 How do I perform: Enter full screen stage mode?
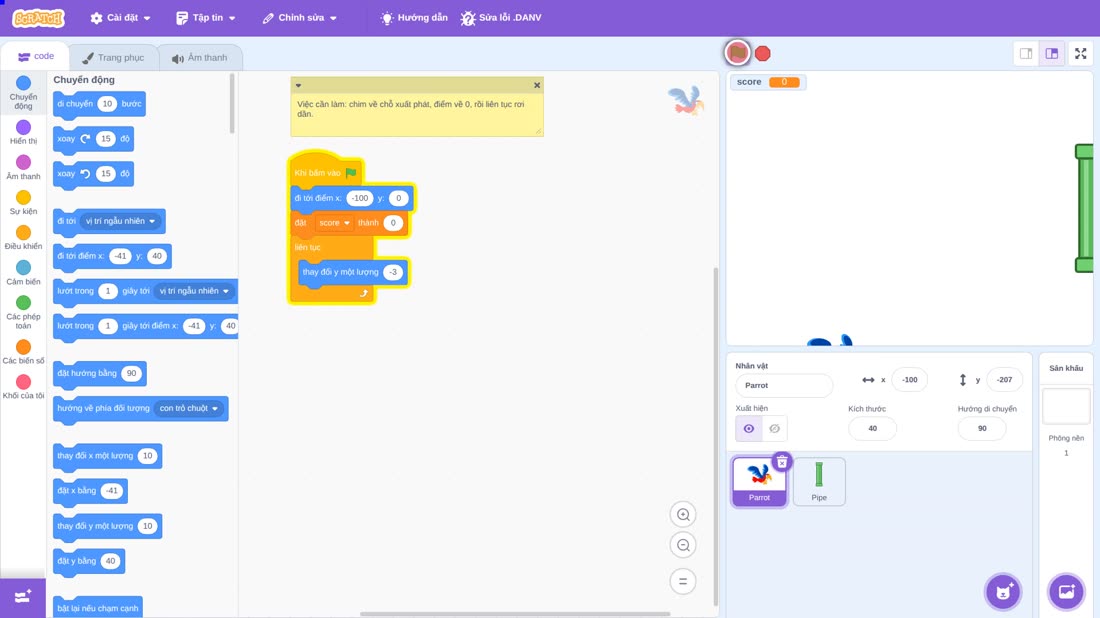[x=1080, y=53]
